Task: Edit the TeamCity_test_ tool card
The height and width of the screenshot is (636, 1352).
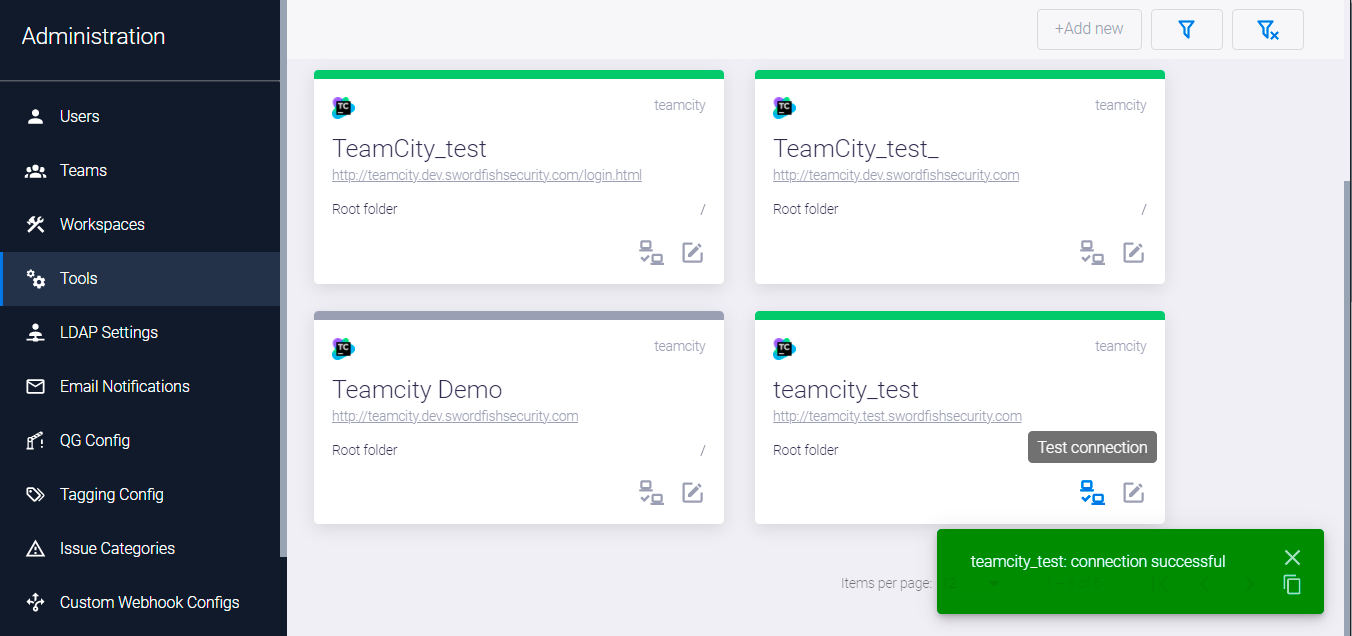Action: (x=1133, y=252)
